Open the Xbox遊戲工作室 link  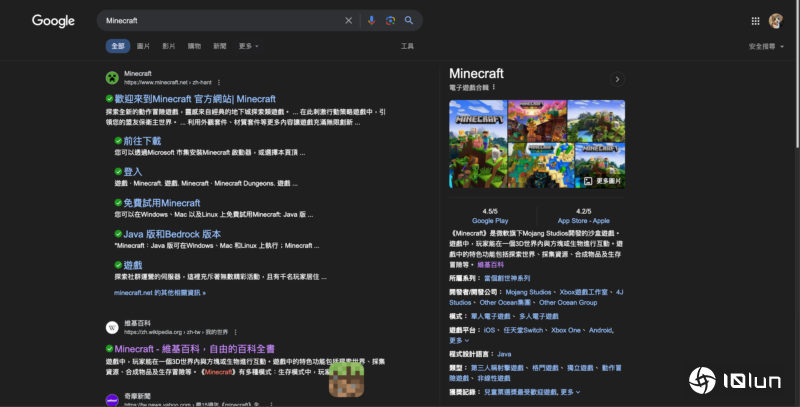point(584,292)
